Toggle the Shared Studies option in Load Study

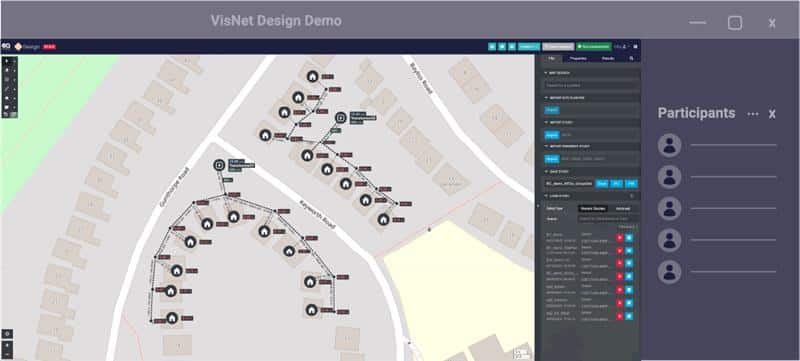click(592, 209)
